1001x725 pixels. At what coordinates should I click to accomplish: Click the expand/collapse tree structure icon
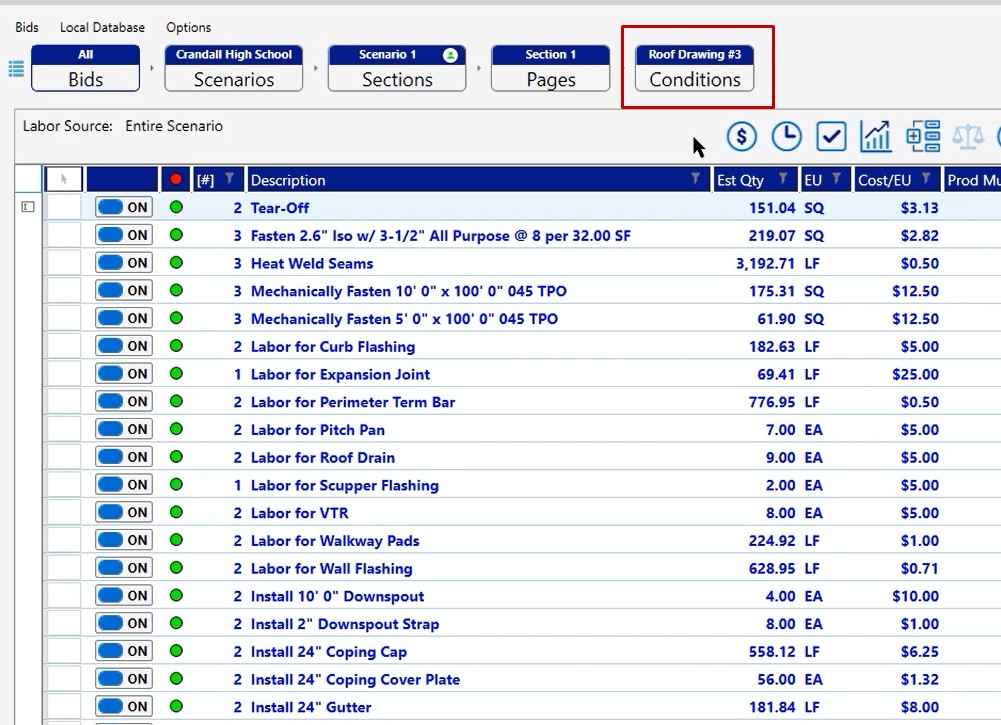pyautogui.click(x=923, y=137)
